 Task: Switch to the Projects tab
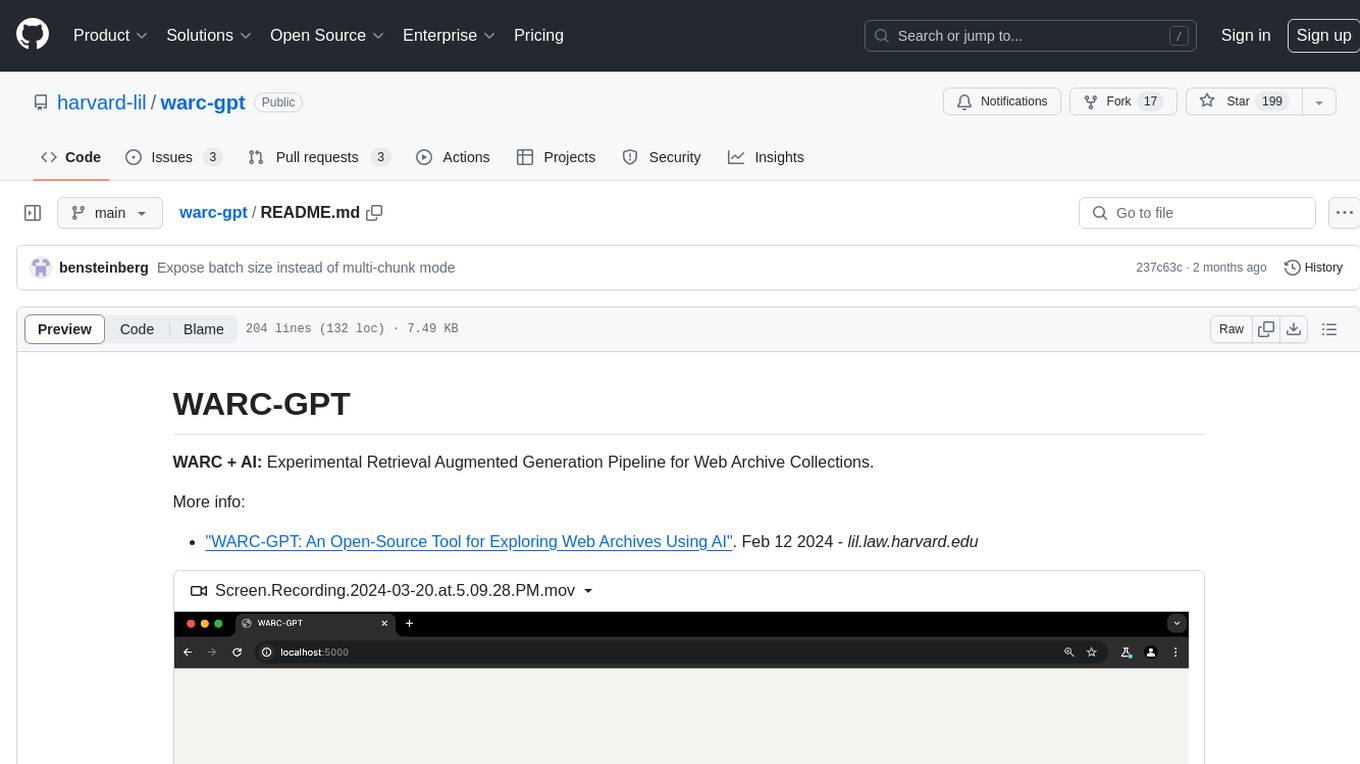(555, 157)
